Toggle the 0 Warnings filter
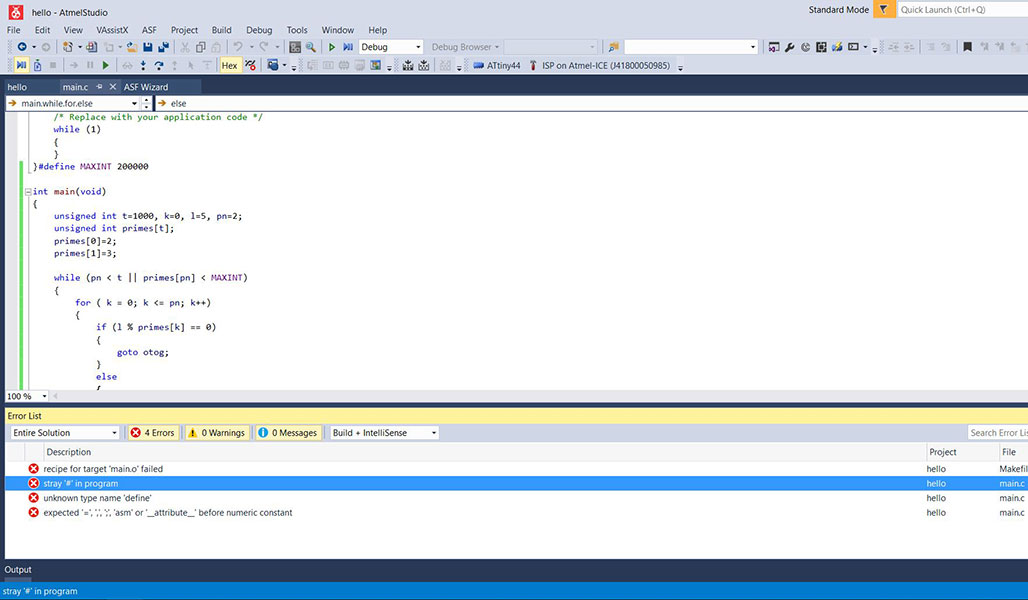This screenshot has height=600, width=1028. 216,433
